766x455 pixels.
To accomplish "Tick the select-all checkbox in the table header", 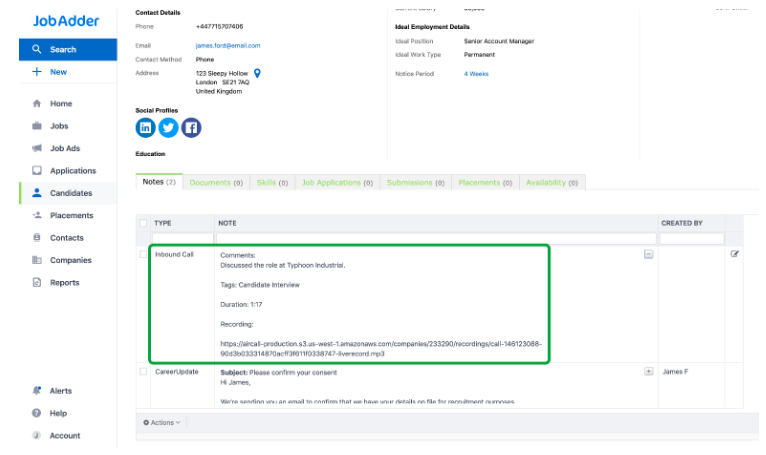I will [143, 223].
